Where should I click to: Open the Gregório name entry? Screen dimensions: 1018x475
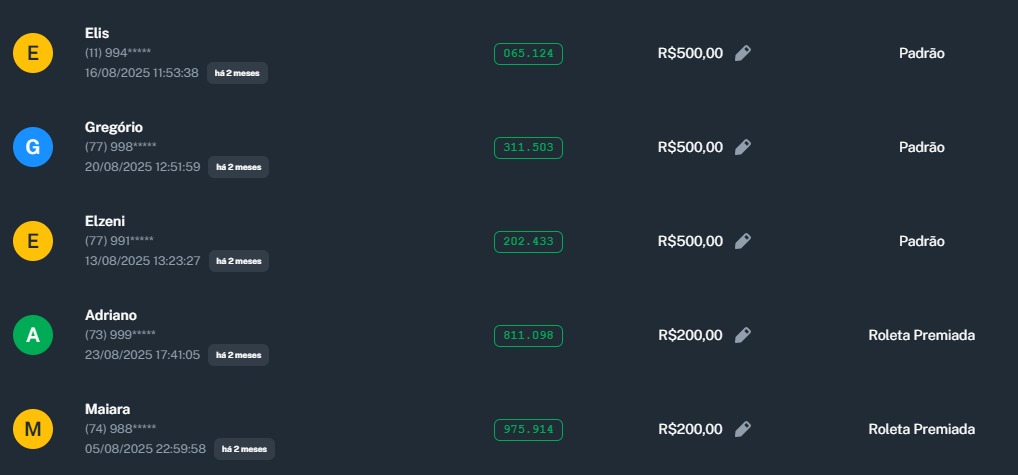[x=114, y=127]
